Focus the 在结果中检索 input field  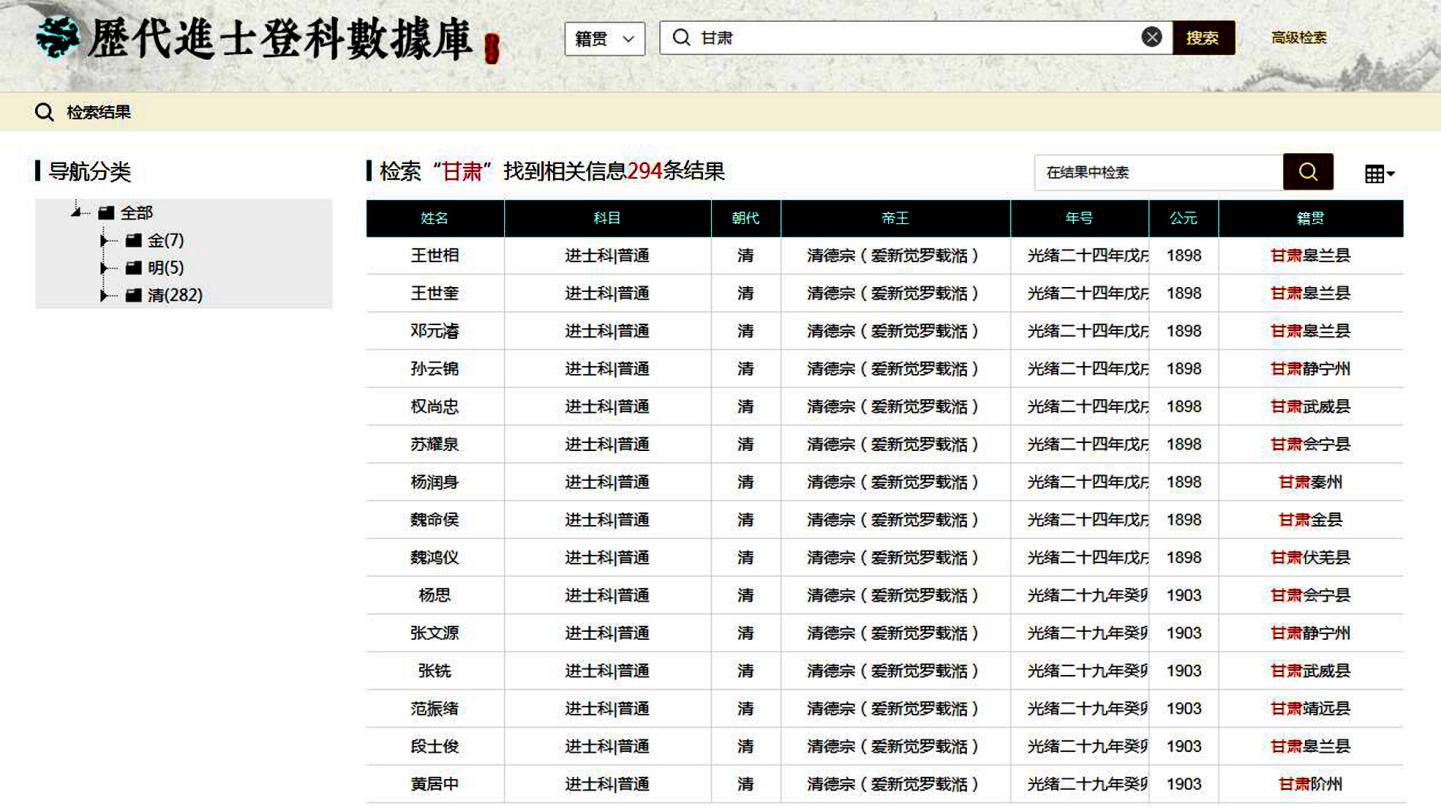(1158, 172)
